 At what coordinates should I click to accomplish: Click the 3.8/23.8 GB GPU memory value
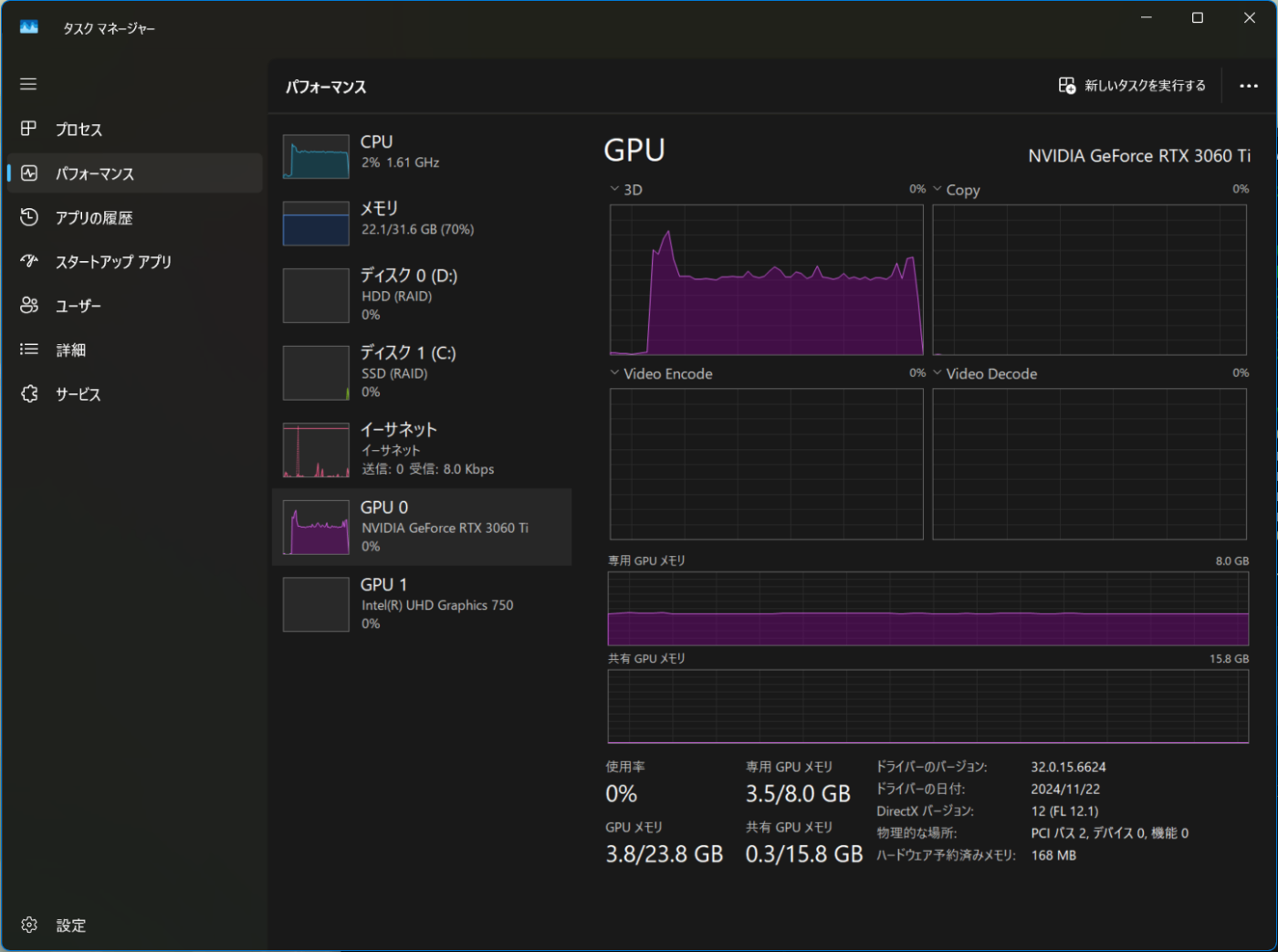click(x=665, y=854)
